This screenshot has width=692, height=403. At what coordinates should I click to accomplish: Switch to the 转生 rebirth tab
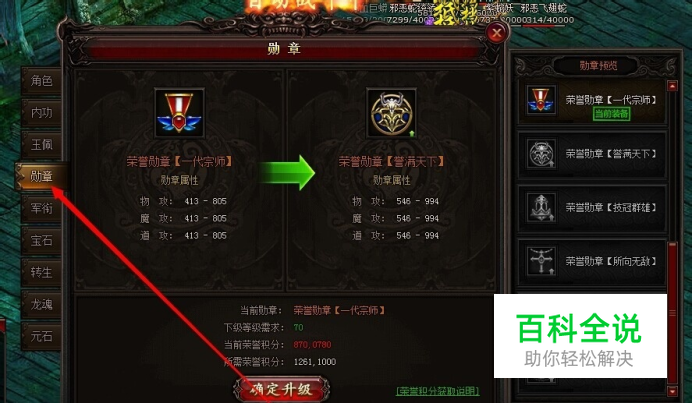click(41, 272)
